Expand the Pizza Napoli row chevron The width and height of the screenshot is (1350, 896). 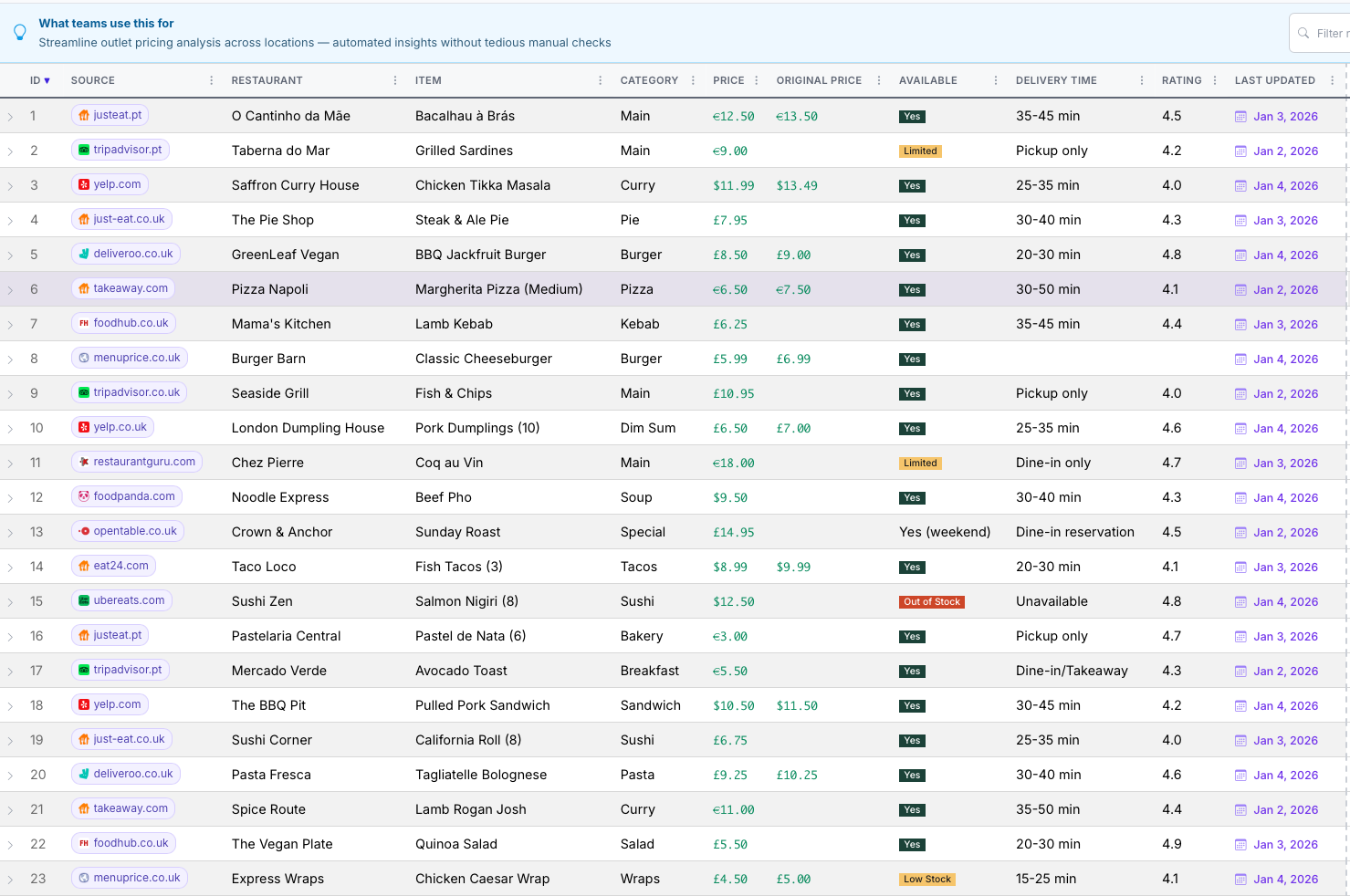[11, 290]
